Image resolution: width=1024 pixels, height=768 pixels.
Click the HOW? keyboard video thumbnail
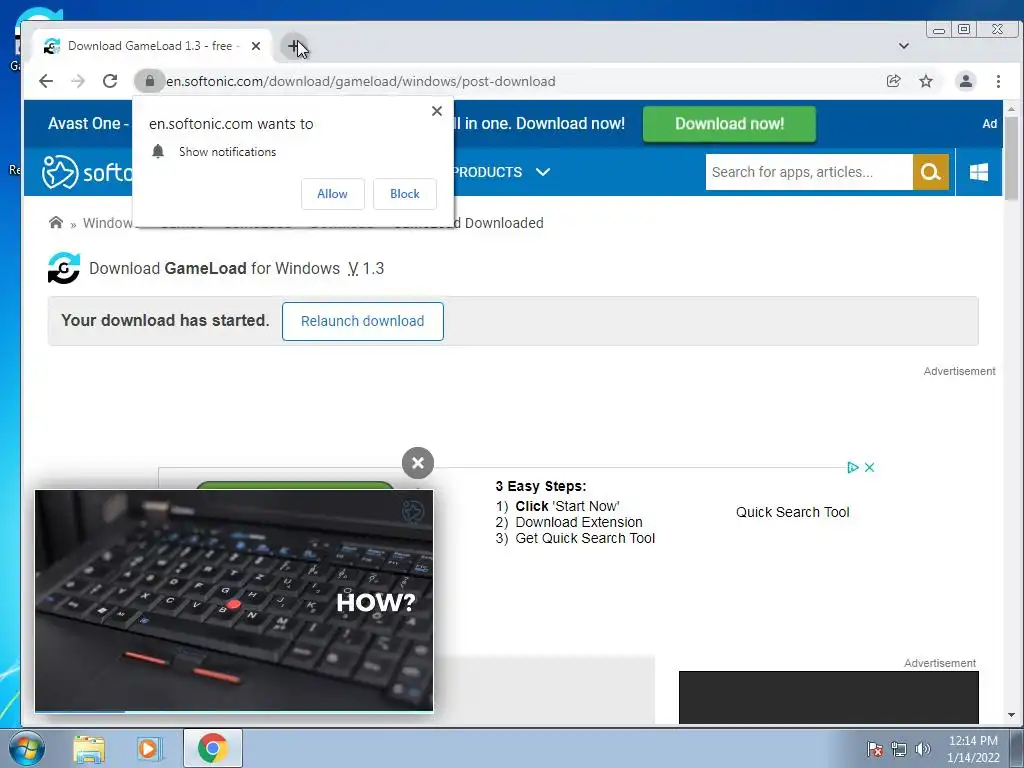point(234,600)
